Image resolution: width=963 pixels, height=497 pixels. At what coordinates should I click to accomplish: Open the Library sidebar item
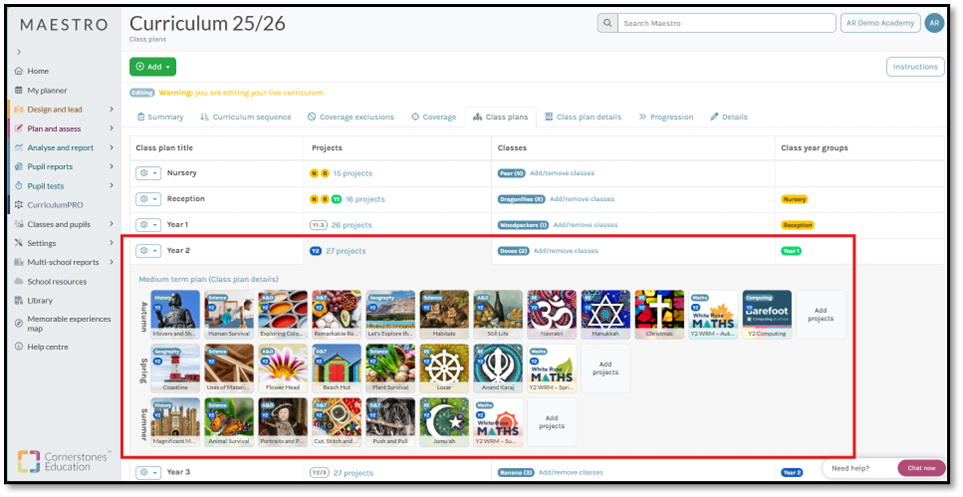click(40, 300)
